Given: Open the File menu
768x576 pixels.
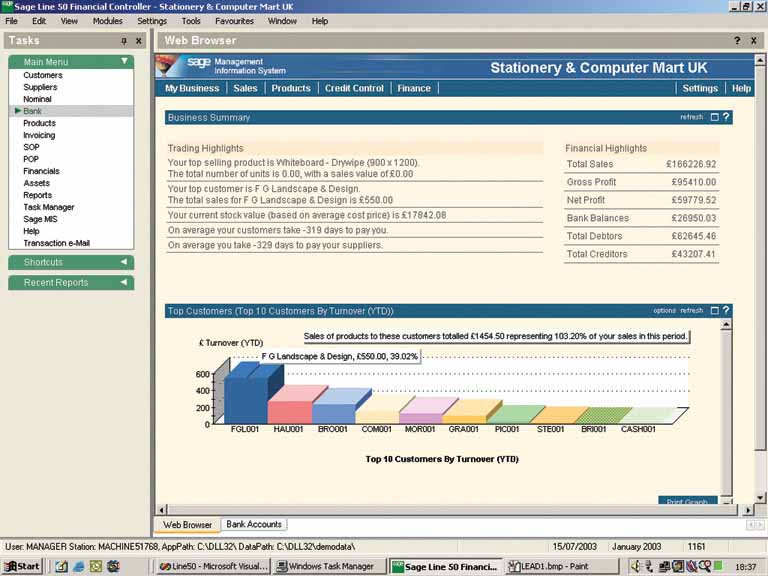Looking at the screenshot, I should (x=11, y=21).
